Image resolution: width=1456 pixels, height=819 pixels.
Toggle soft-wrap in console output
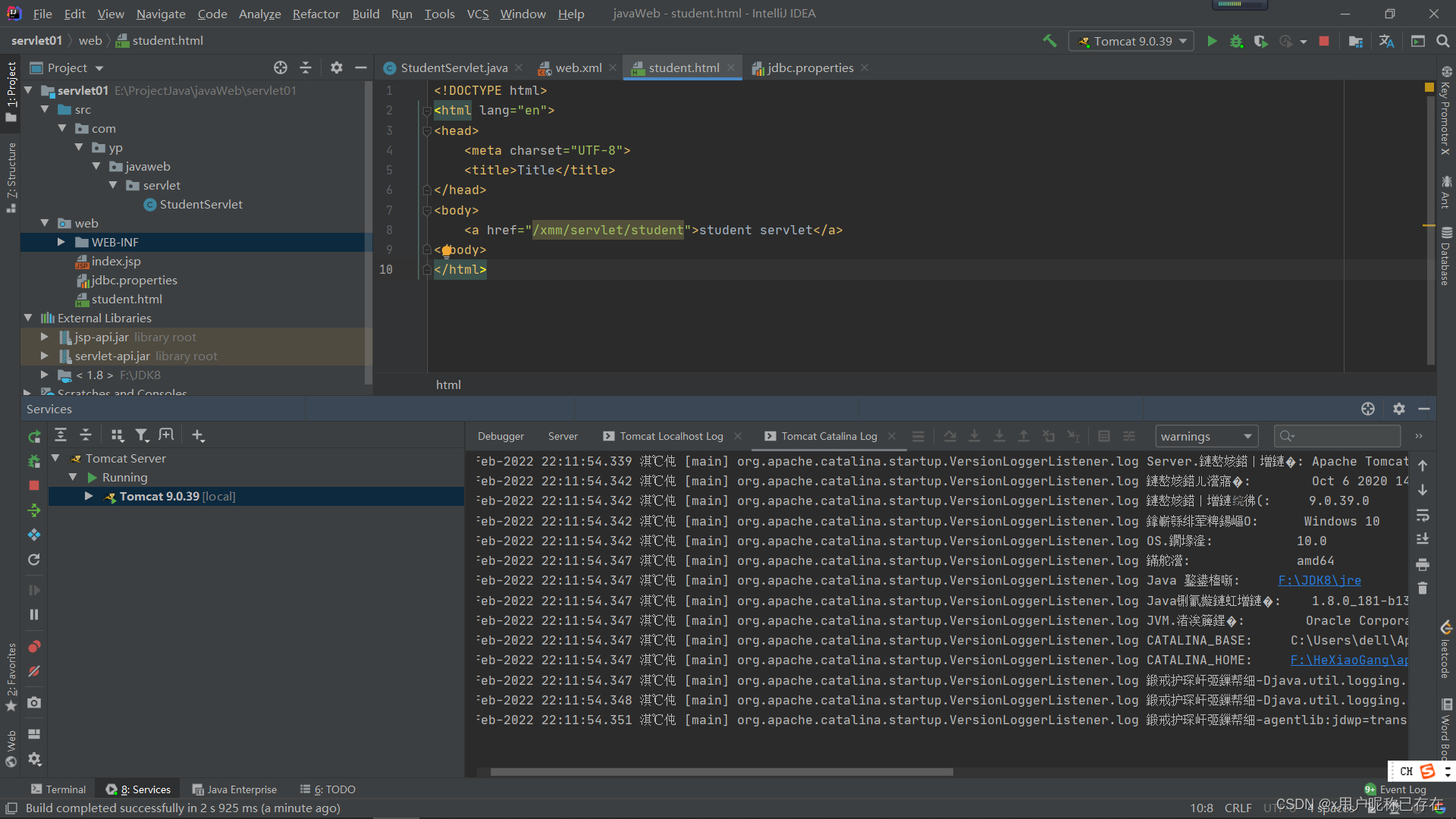click(1423, 515)
